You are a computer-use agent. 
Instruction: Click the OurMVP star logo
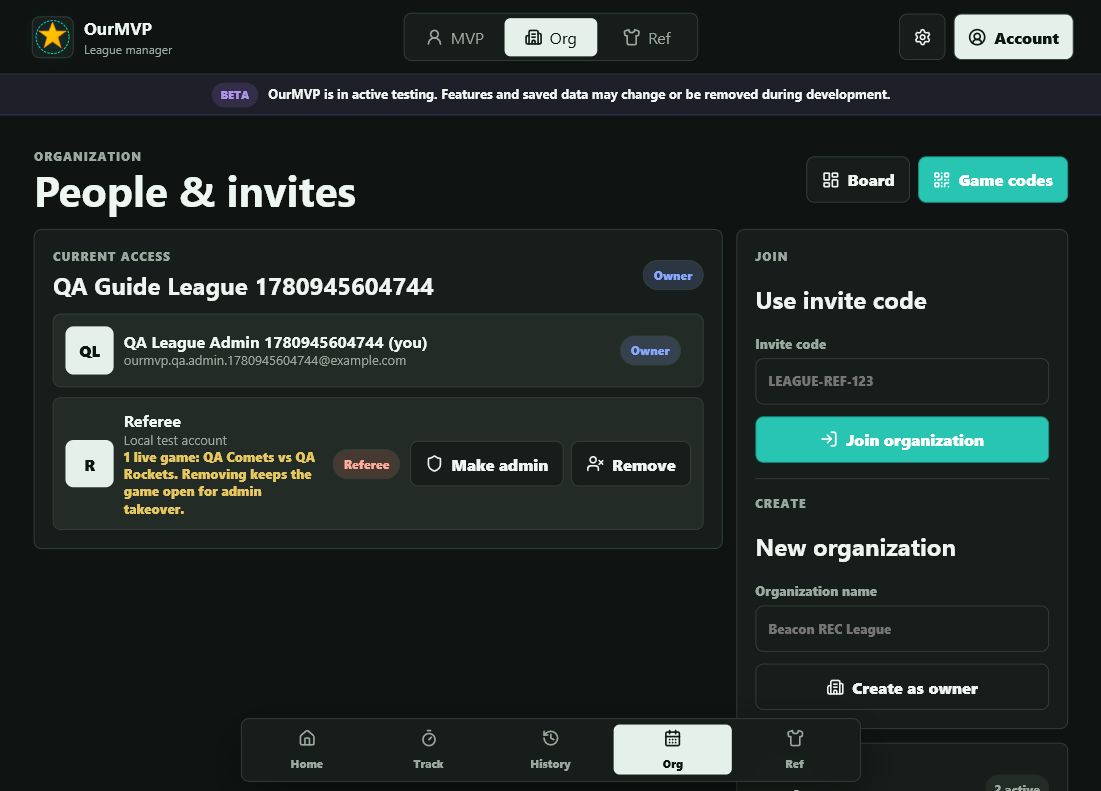tap(53, 37)
